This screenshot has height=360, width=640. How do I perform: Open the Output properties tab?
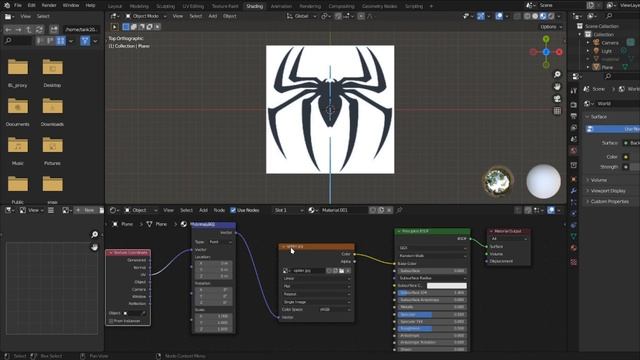point(573,116)
